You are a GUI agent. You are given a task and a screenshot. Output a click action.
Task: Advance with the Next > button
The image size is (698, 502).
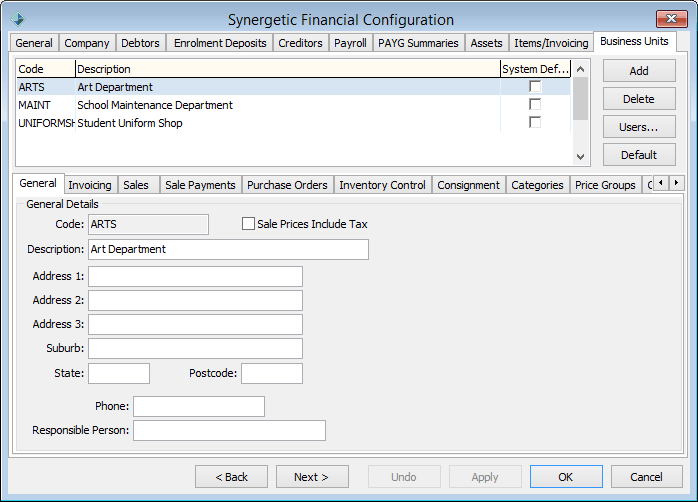tap(312, 477)
